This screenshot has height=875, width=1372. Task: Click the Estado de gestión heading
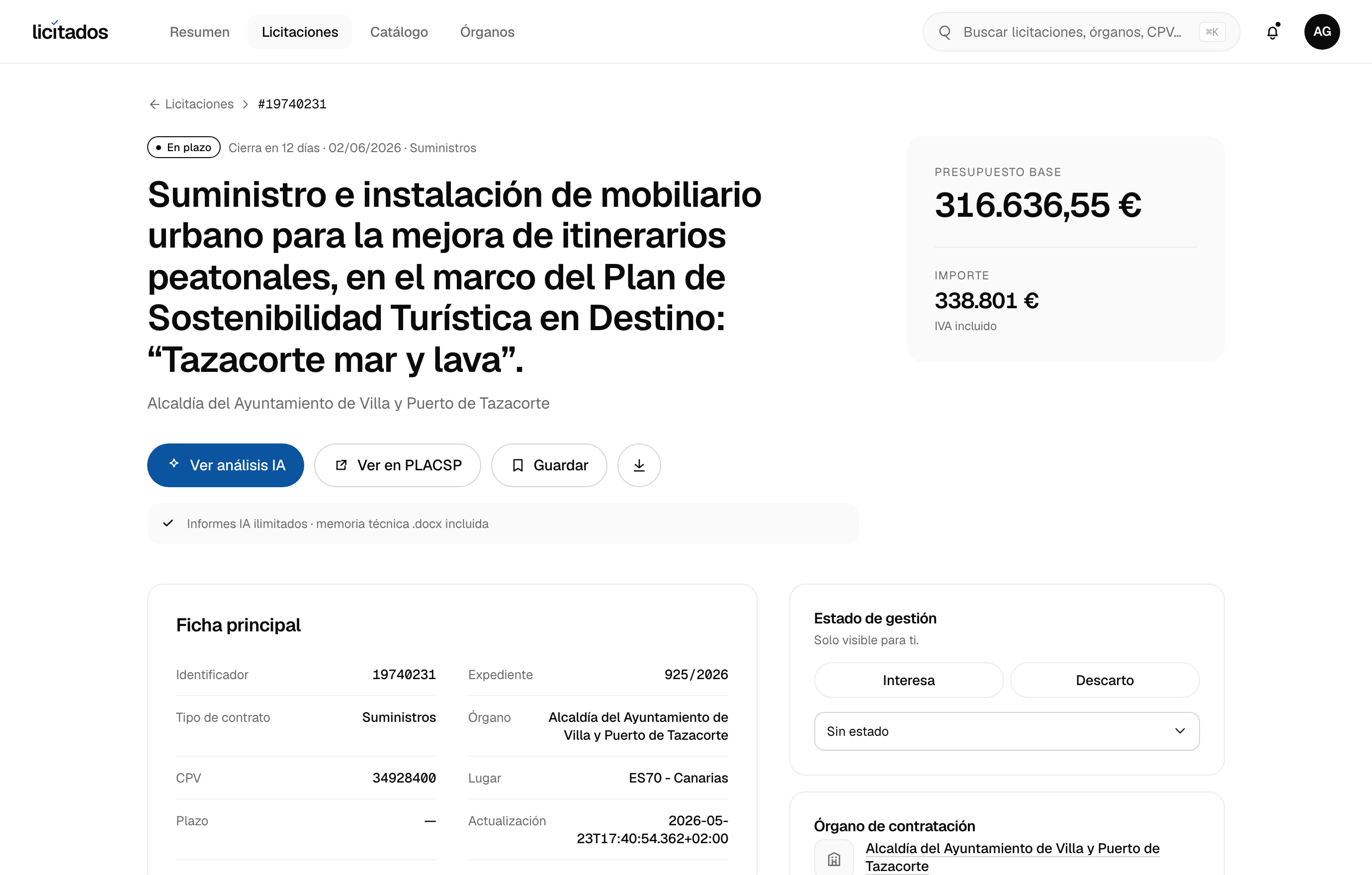[x=875, y=618]
